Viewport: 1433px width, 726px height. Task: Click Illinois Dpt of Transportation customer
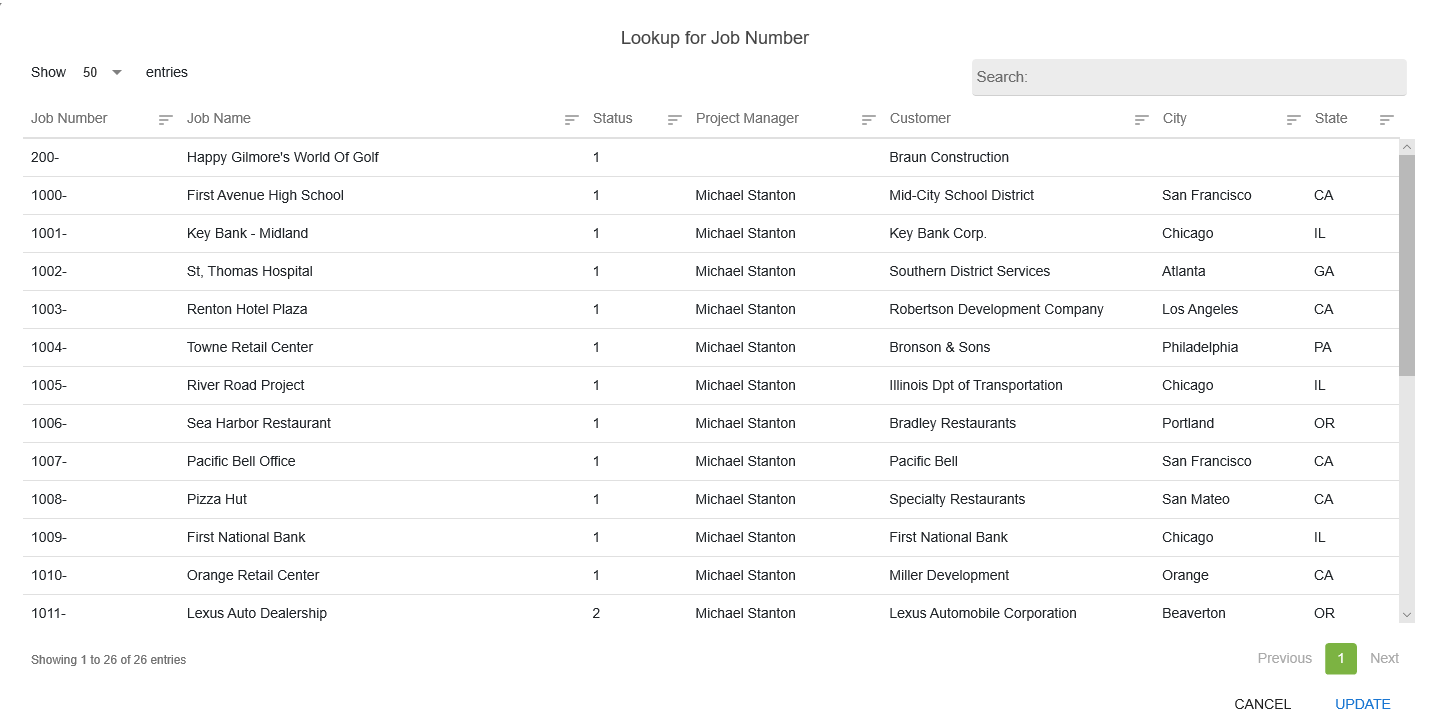tap(976, 385)
